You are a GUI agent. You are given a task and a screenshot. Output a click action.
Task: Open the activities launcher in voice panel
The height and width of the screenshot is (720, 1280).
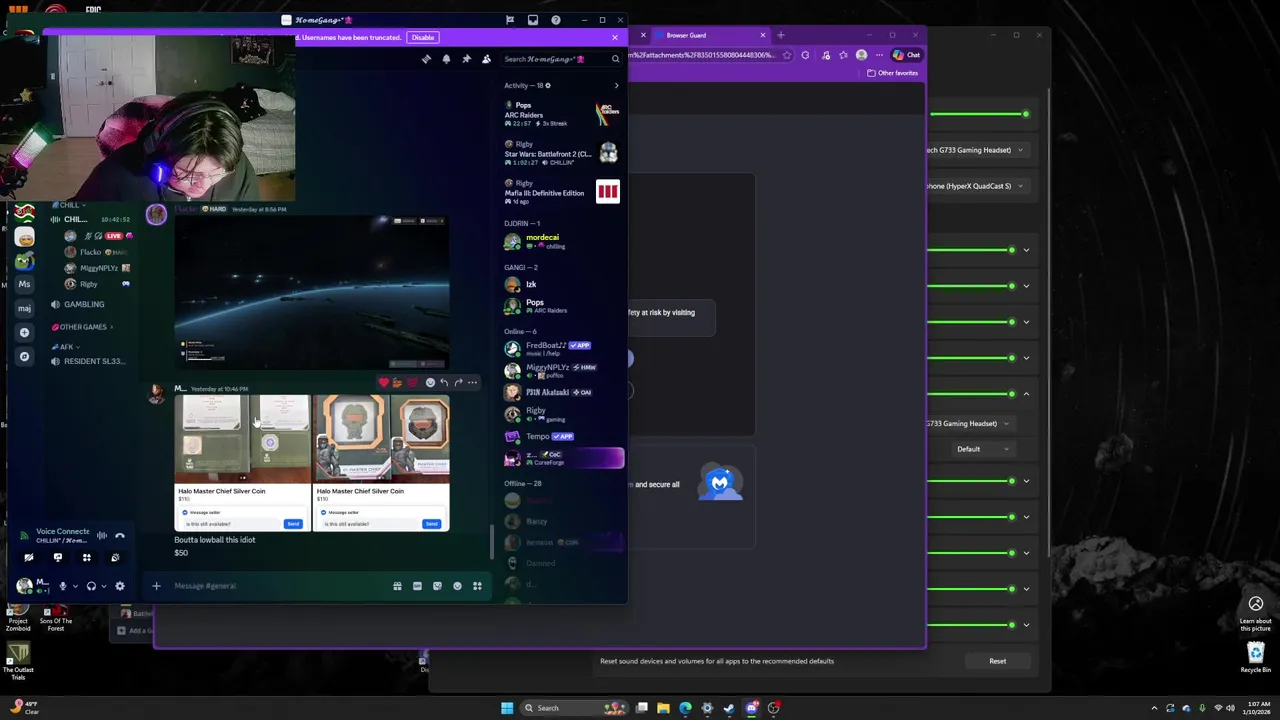click(x=87, y=557)
